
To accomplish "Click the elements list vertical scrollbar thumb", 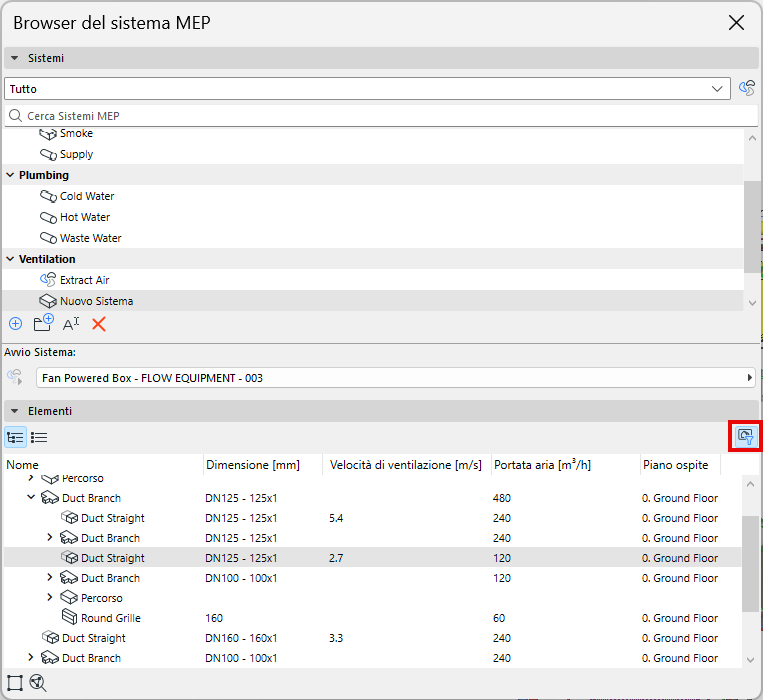I will click(750, 563).
